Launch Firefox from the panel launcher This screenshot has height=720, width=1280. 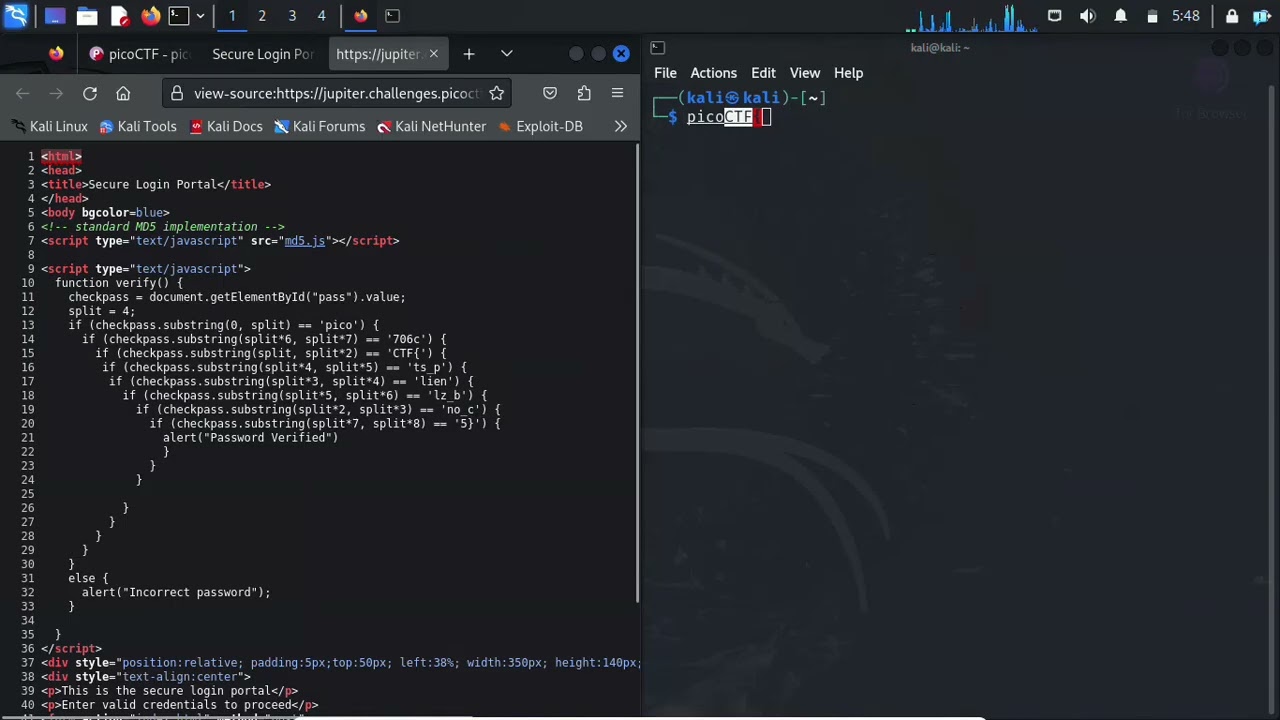150,16
